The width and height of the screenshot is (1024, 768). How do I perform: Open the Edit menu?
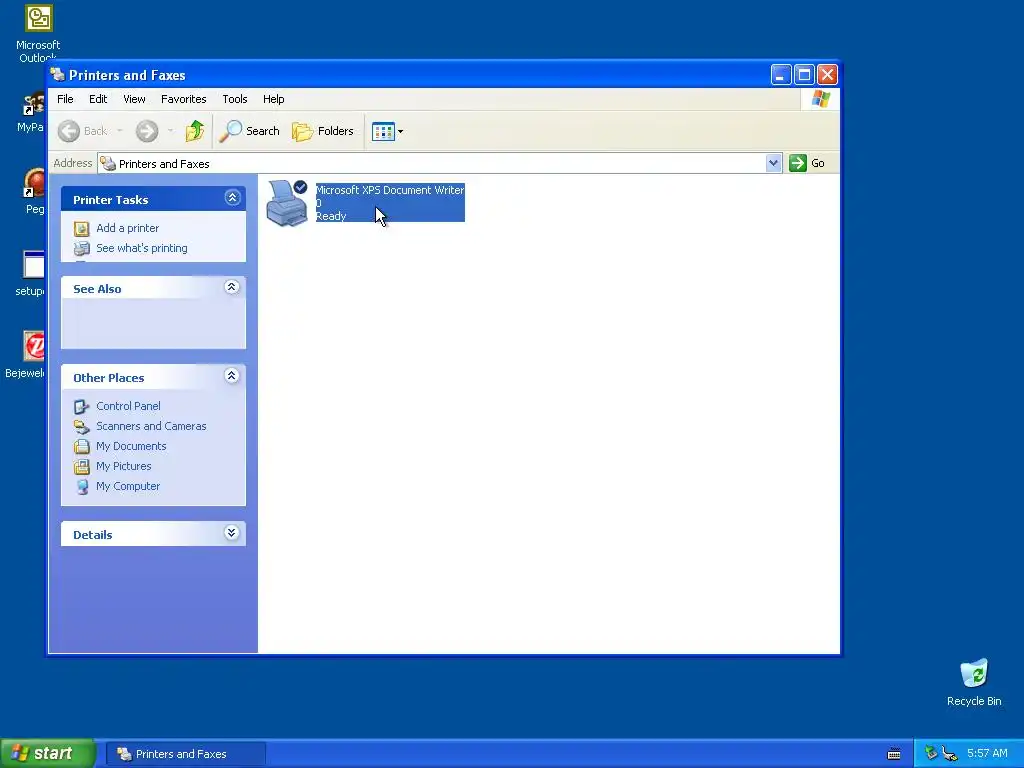pos(98,99)
